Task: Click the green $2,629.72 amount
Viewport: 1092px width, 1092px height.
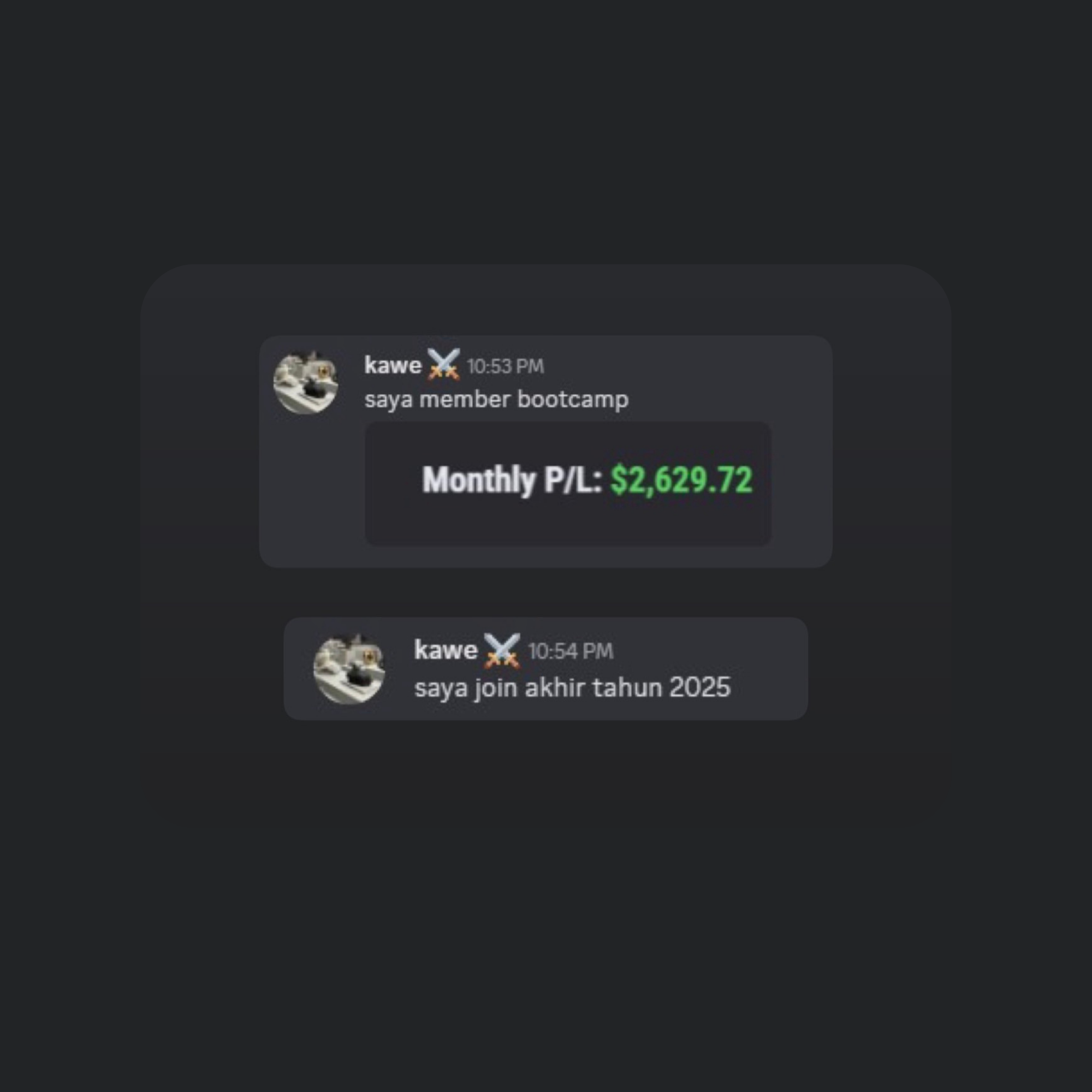Action: coord(681,480)
